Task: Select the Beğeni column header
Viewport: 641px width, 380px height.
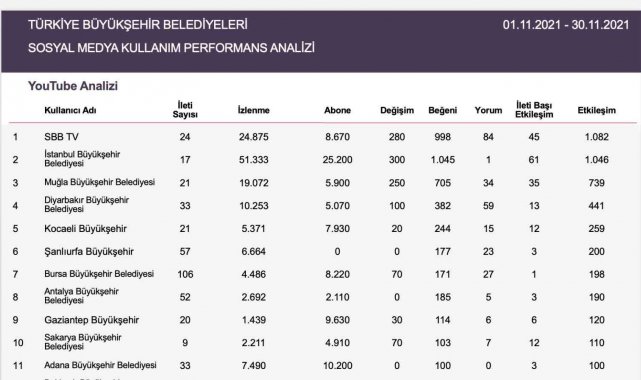Action: tap(443, 110)
